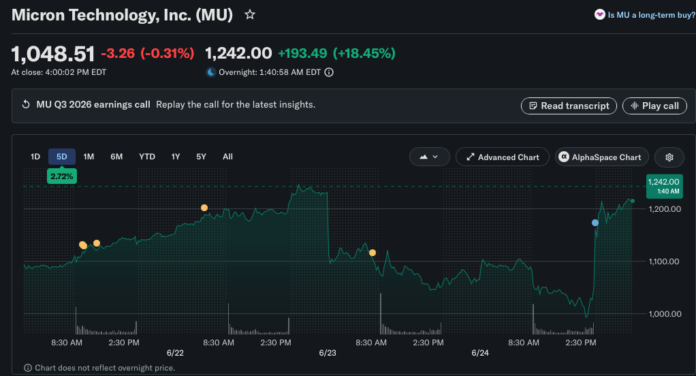The width and height of the screenshot is (696, 376).
Task: Switch to the 1M range
Action: point(89,157)
